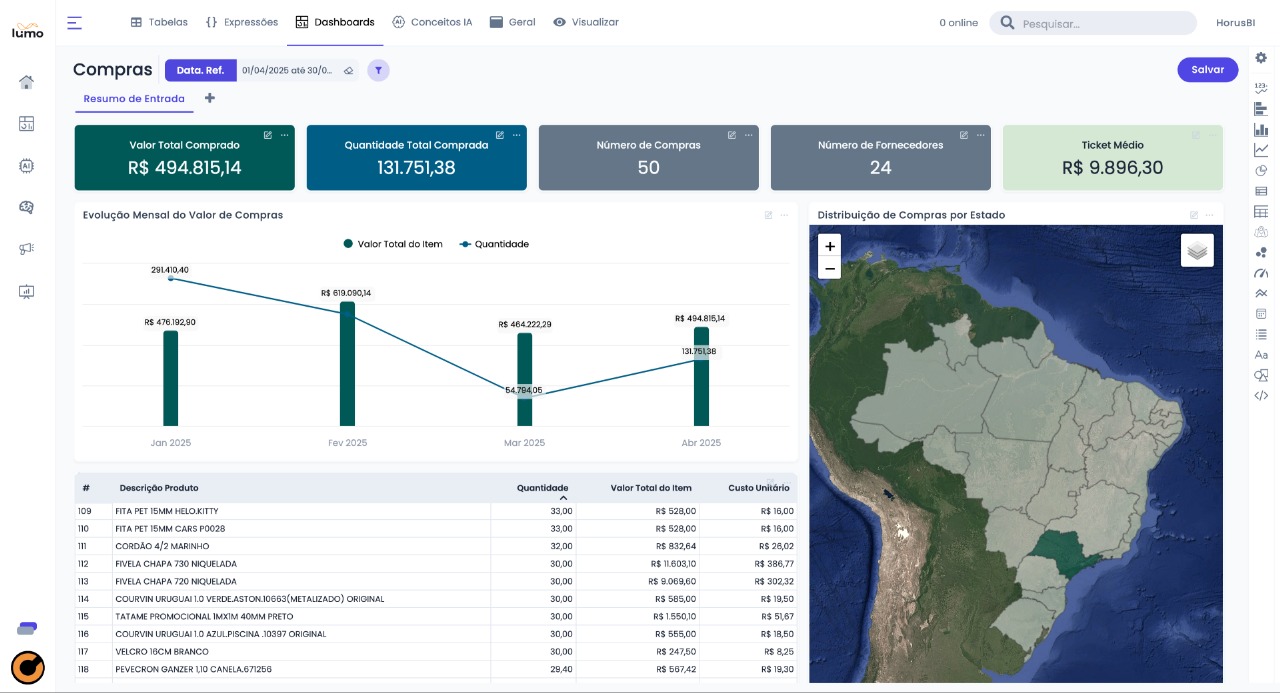The width and height of the screenshot is (1280, 693).
Task: Open the settings gear in right toolbar
Action: point(1261,58)
